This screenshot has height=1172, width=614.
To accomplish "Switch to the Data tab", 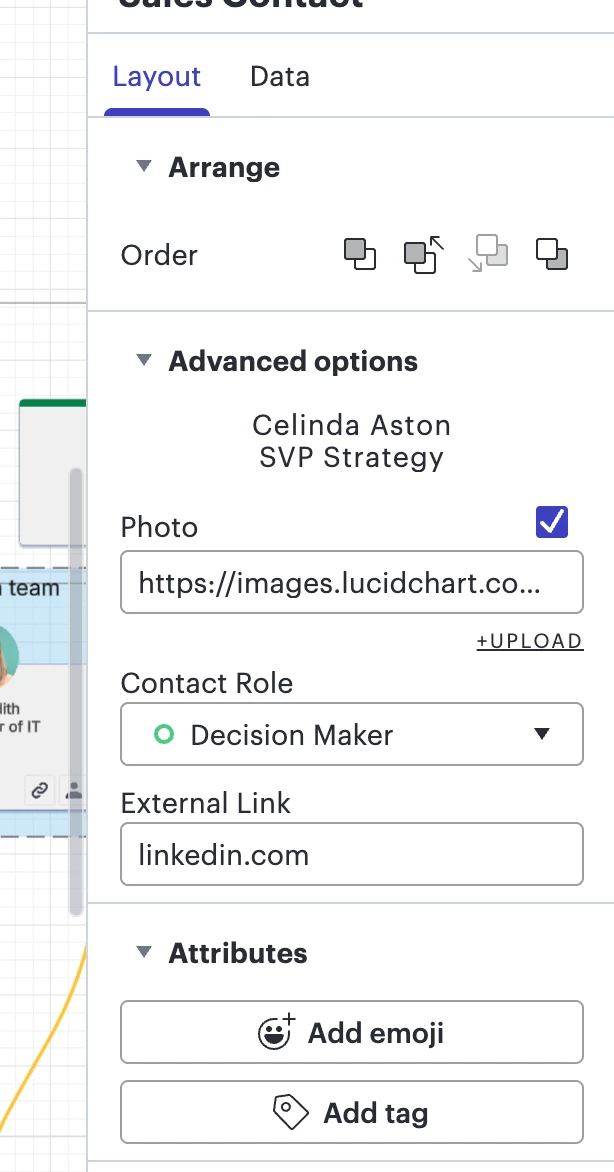I will (x=280, y=77).
